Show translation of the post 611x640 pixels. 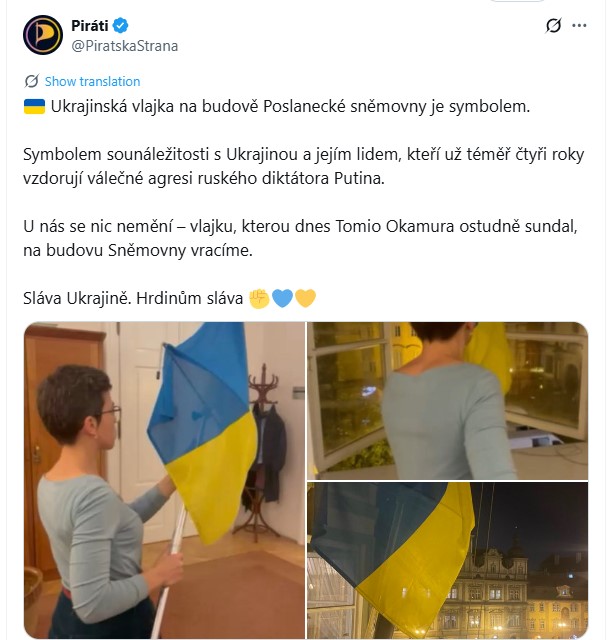pos(92,82)
